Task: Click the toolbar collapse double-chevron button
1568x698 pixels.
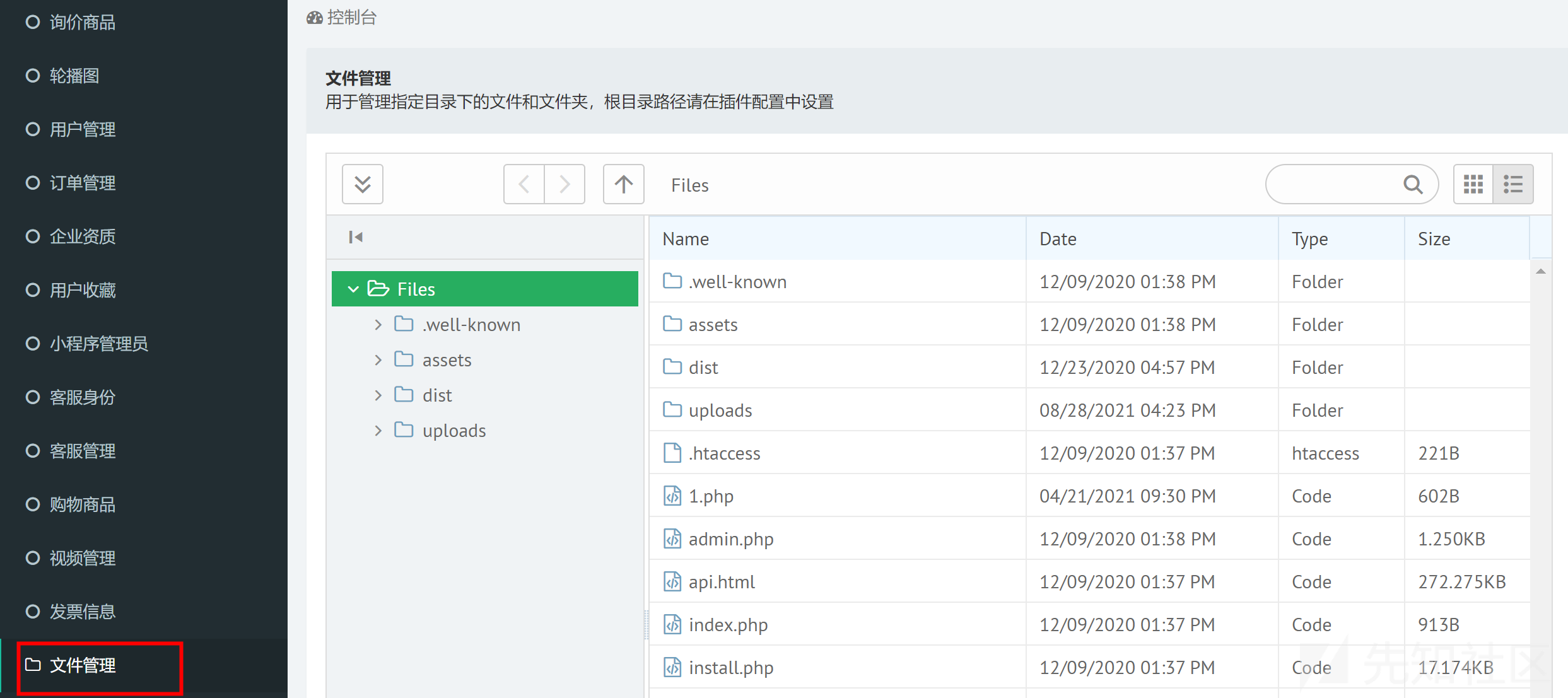Action: point(362,184)
